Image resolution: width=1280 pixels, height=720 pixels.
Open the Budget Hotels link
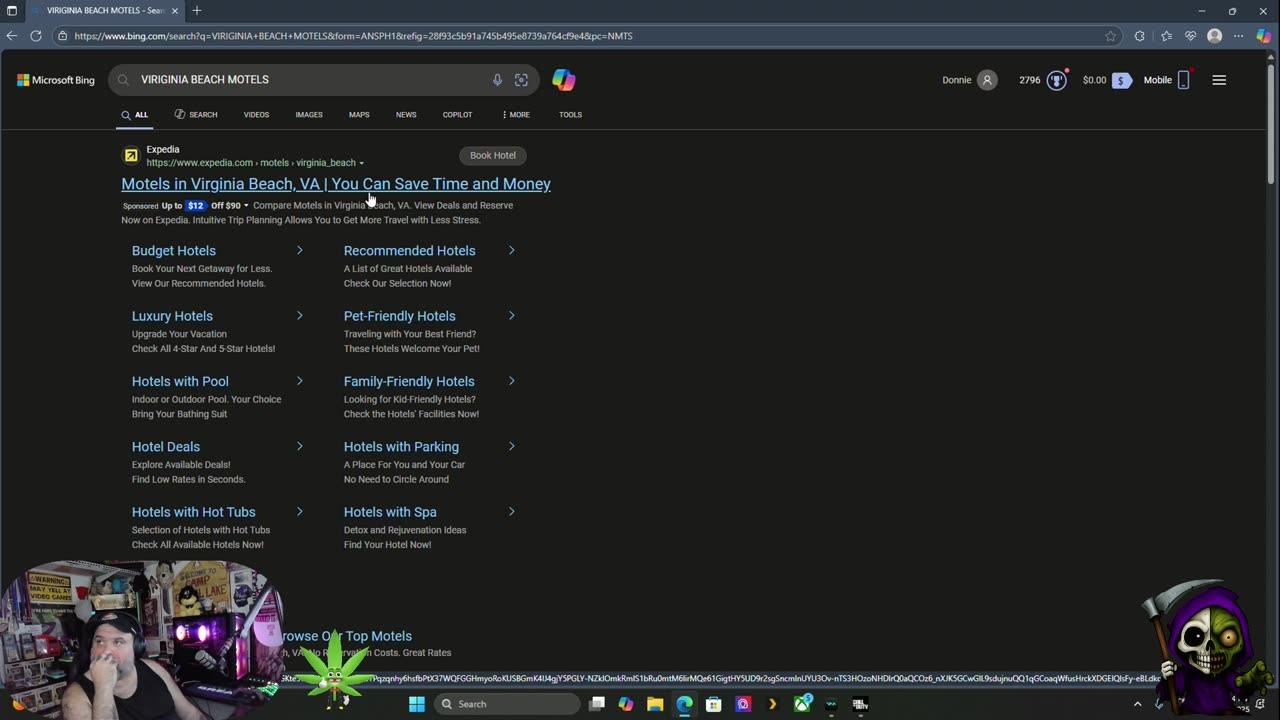174,251
